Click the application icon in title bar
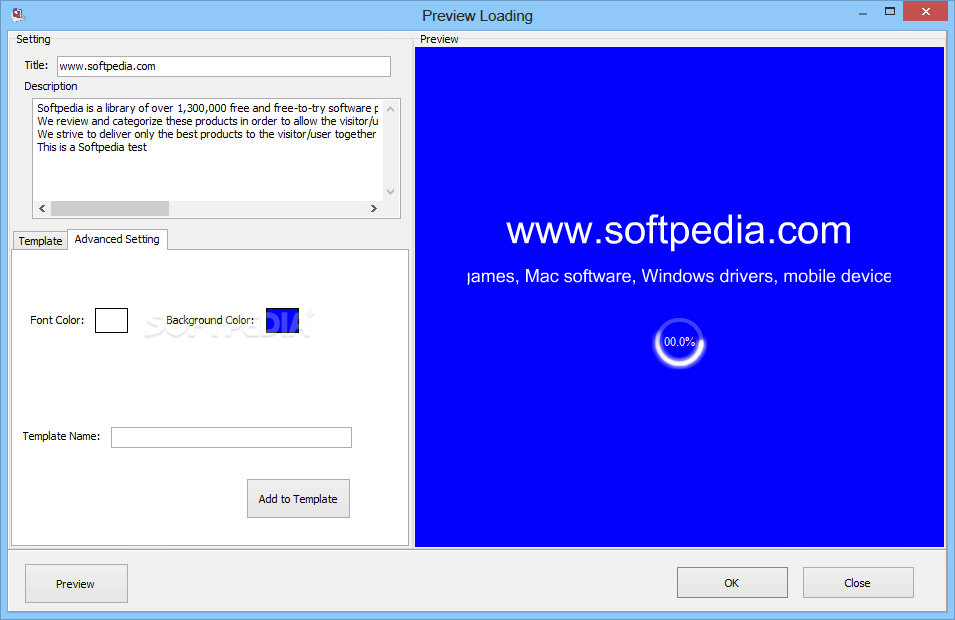The width and height of the screenshot is (955, 620). tap(18, 14)
